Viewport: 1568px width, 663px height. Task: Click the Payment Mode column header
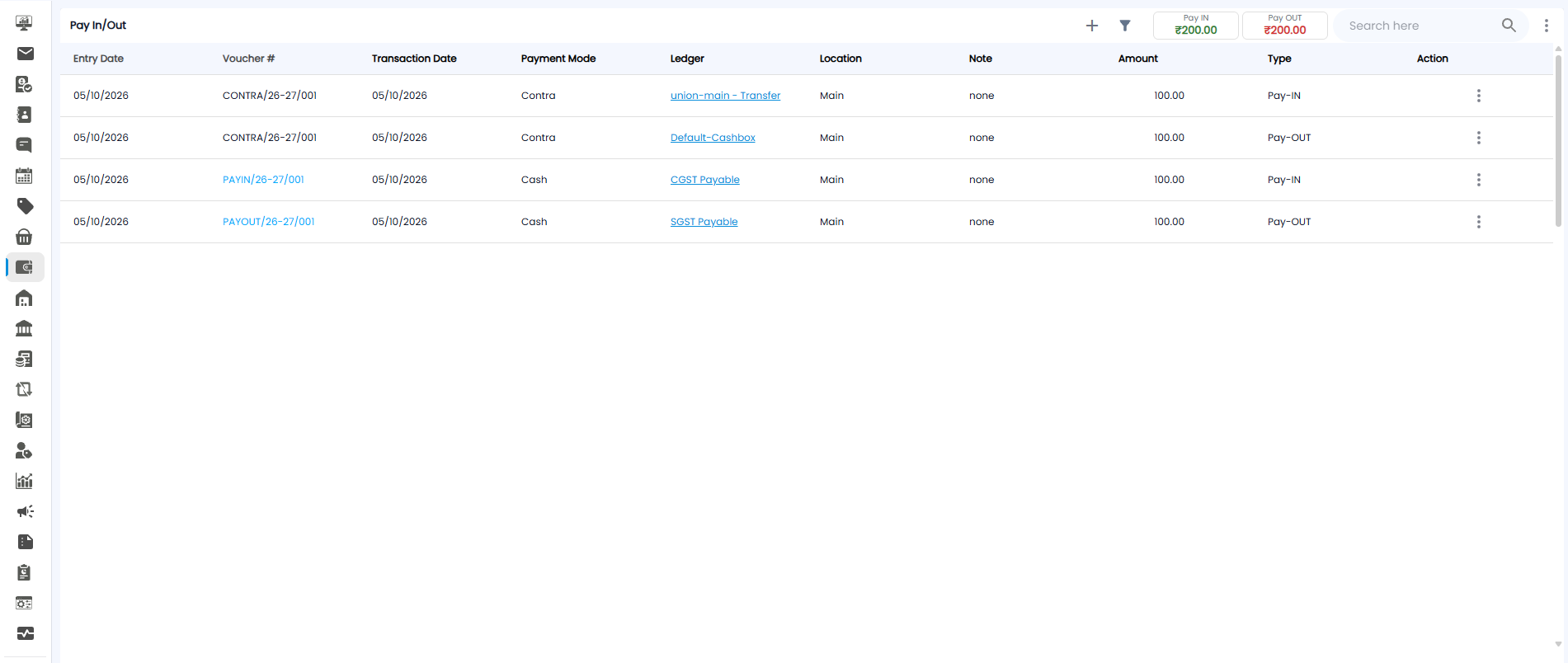tap(558, 59)
